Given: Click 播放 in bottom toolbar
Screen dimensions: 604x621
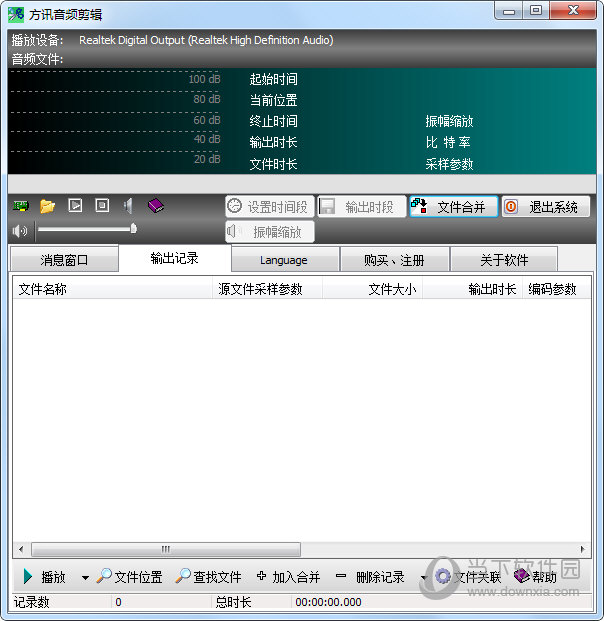Looking at the screenshot, I should coord(44,577).
